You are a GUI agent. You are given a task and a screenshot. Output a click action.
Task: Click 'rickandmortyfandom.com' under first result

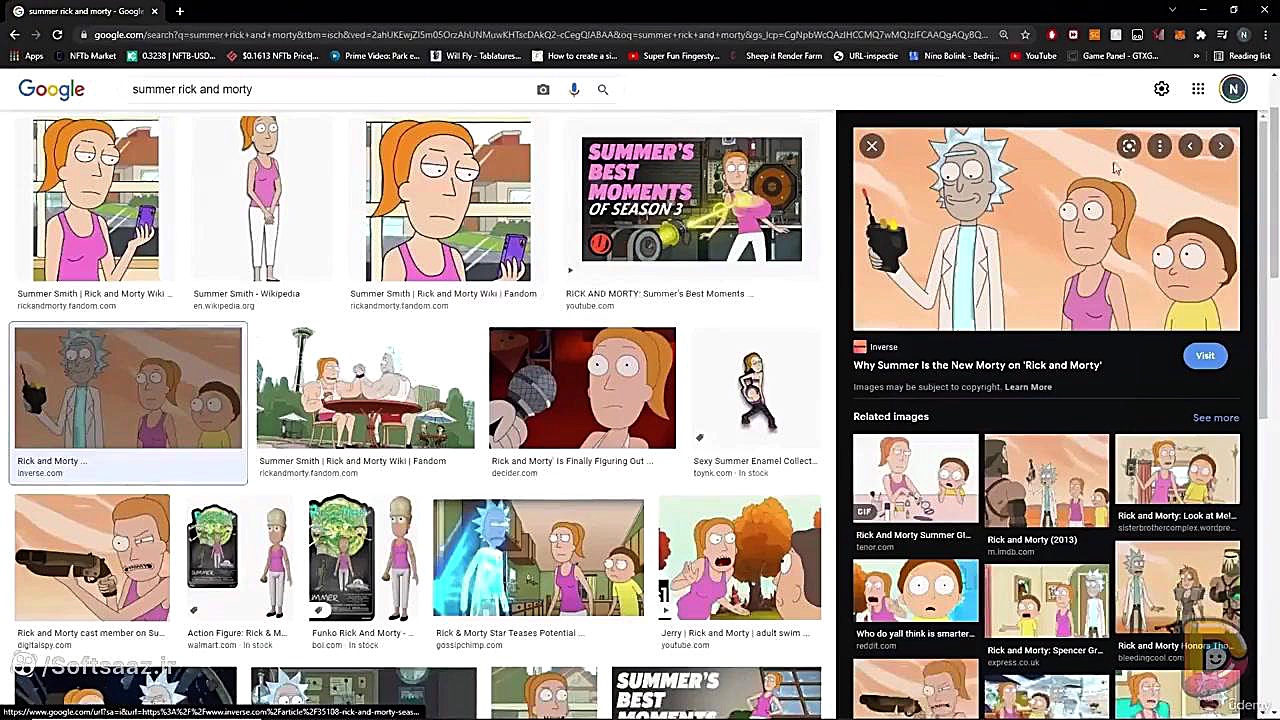(x=66, y=306)
